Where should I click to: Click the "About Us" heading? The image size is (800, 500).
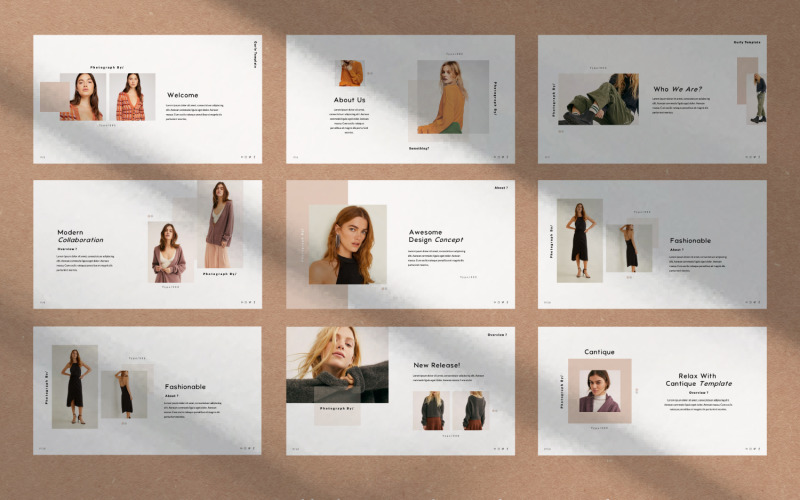[349, 100]
